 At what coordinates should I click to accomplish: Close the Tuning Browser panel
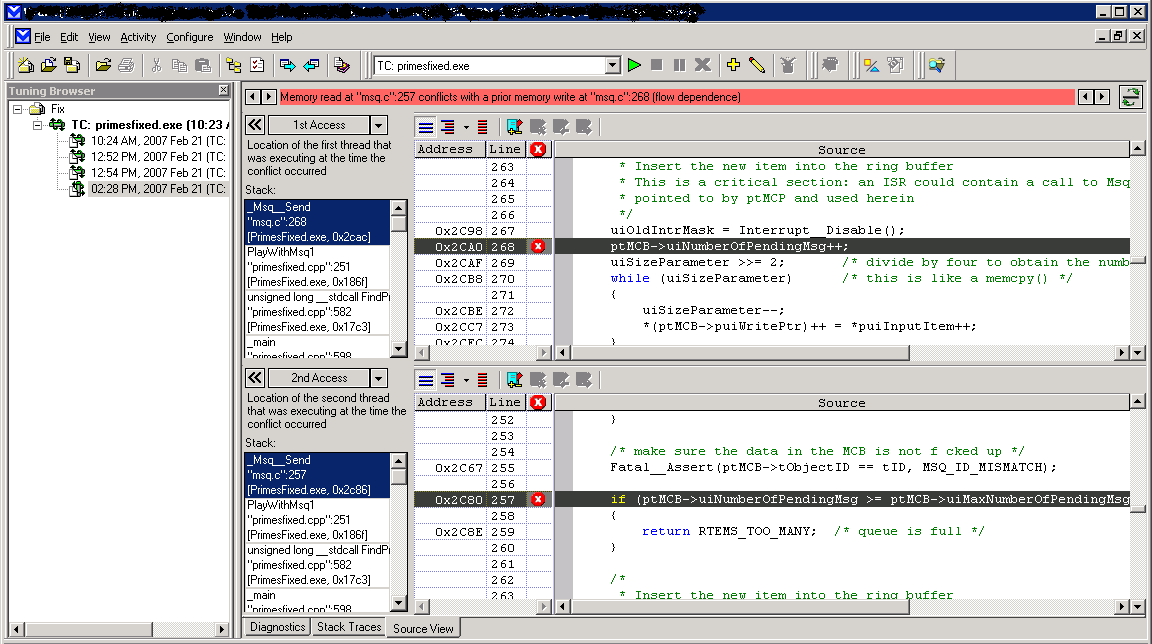[223, 91]
